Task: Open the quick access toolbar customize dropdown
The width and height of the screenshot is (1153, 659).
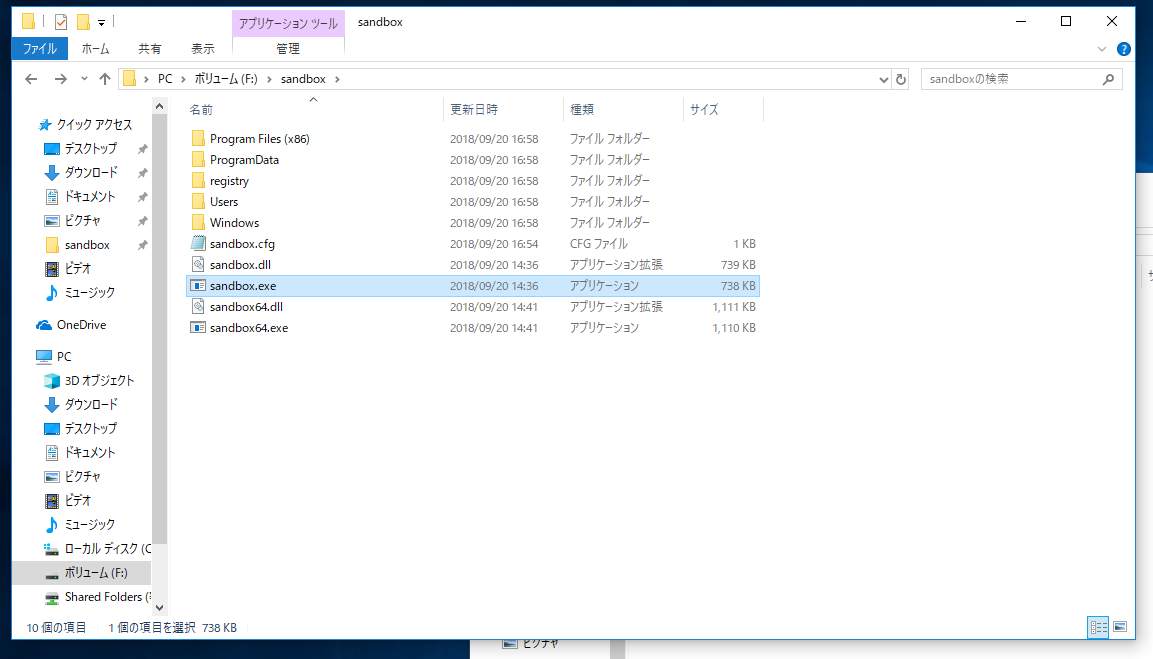Action: tap(101, 23)
